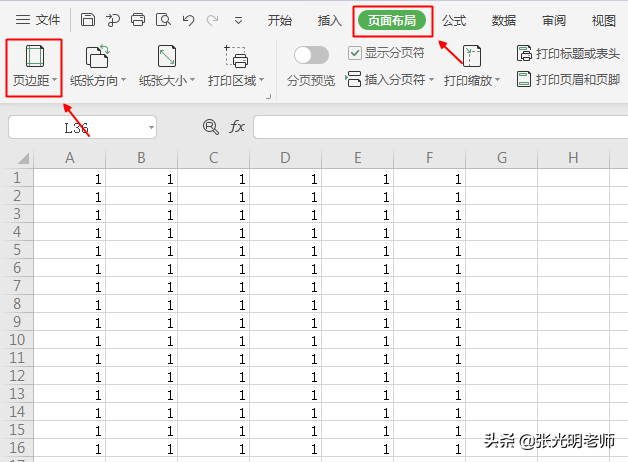Open the name box dropdown arrow

pyautogui.click(x=151, y=127)
